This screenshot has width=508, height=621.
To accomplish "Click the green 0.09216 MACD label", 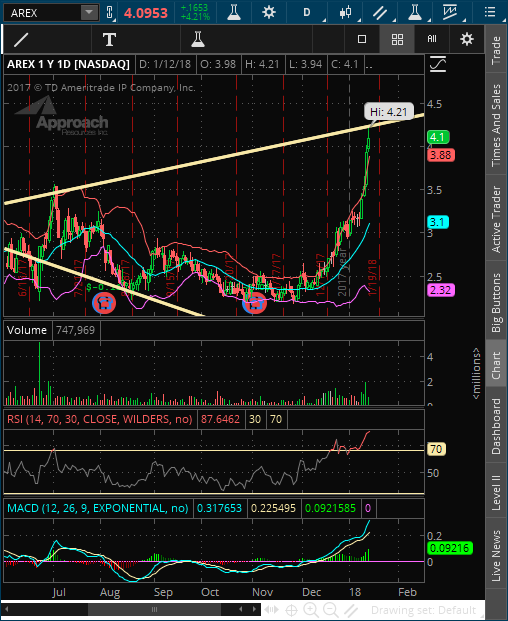I will [449, 548].
